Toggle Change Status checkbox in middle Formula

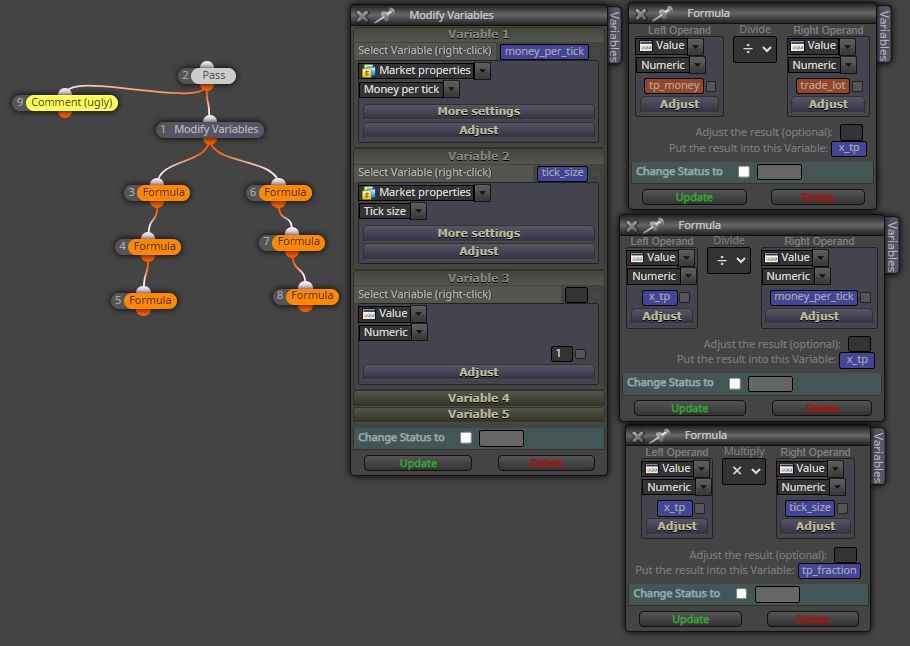(735, 384)
